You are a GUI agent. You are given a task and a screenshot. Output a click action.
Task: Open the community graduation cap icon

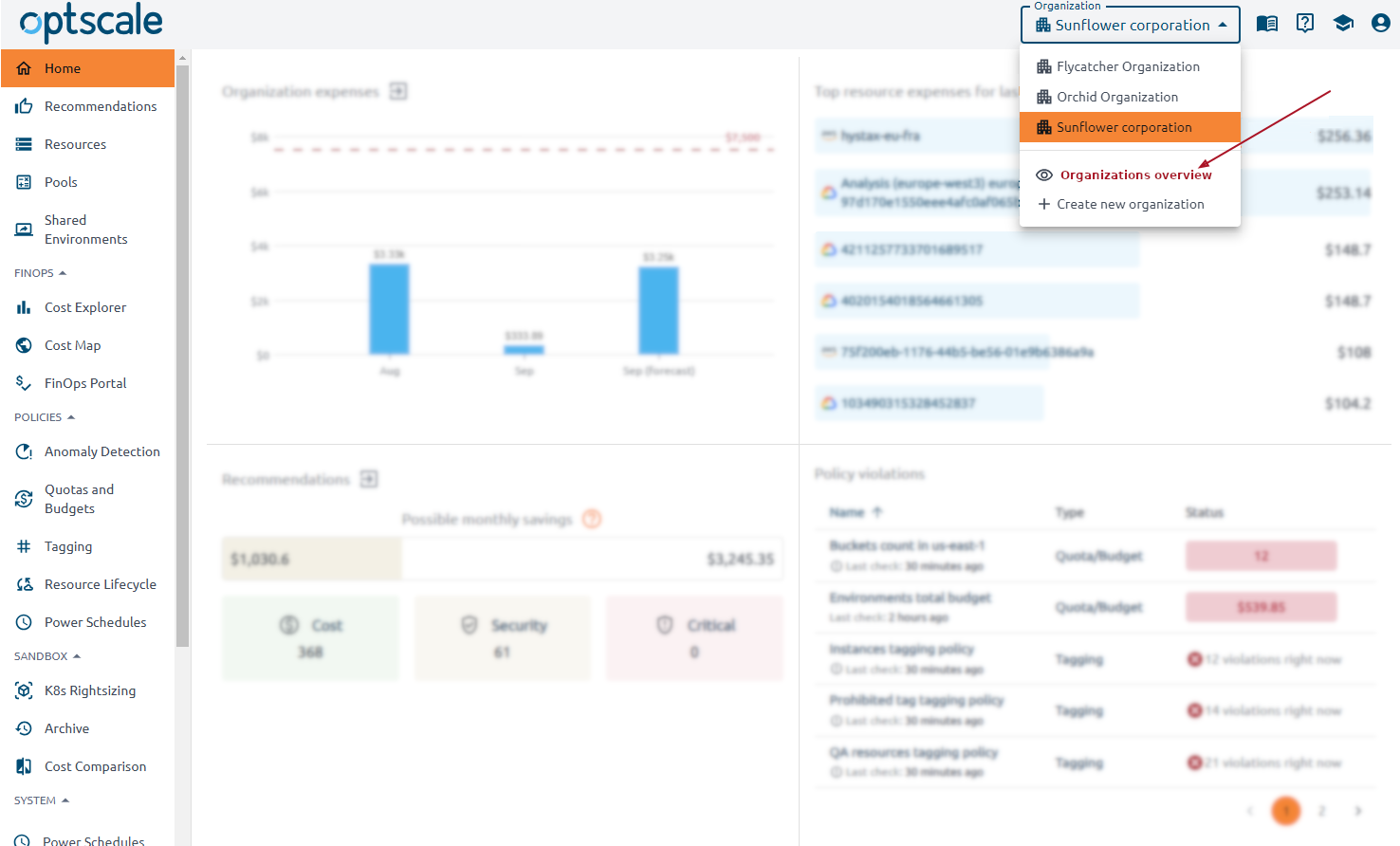(1343, 24)
